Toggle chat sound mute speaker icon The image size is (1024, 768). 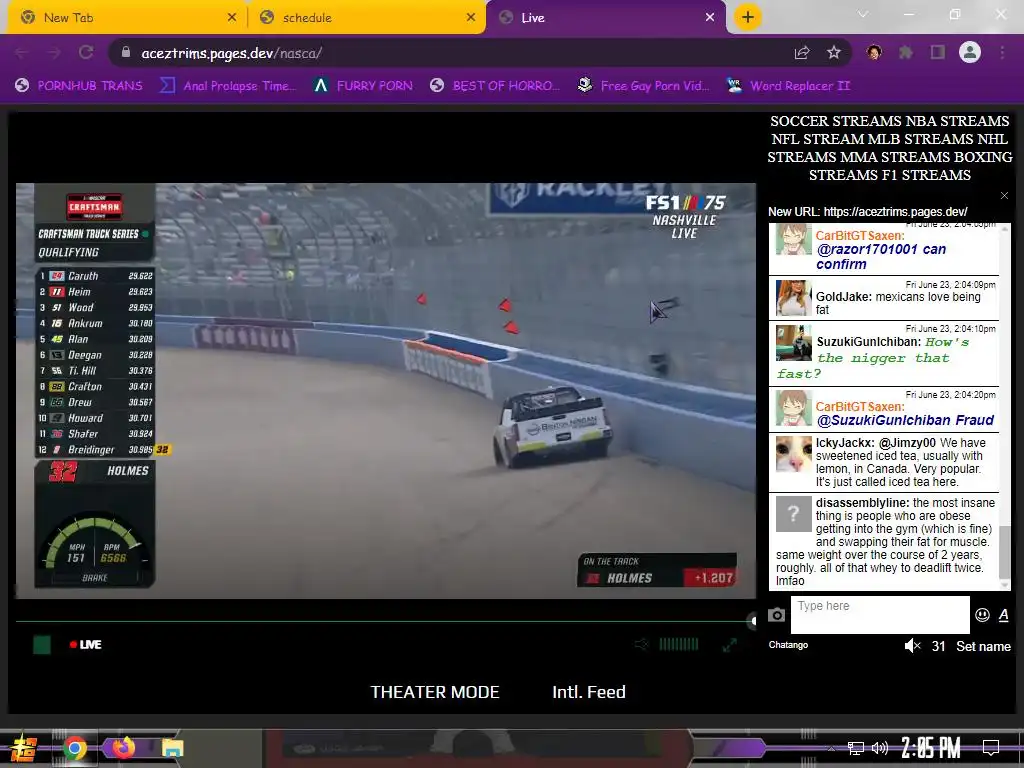click(x=912, y=646)
